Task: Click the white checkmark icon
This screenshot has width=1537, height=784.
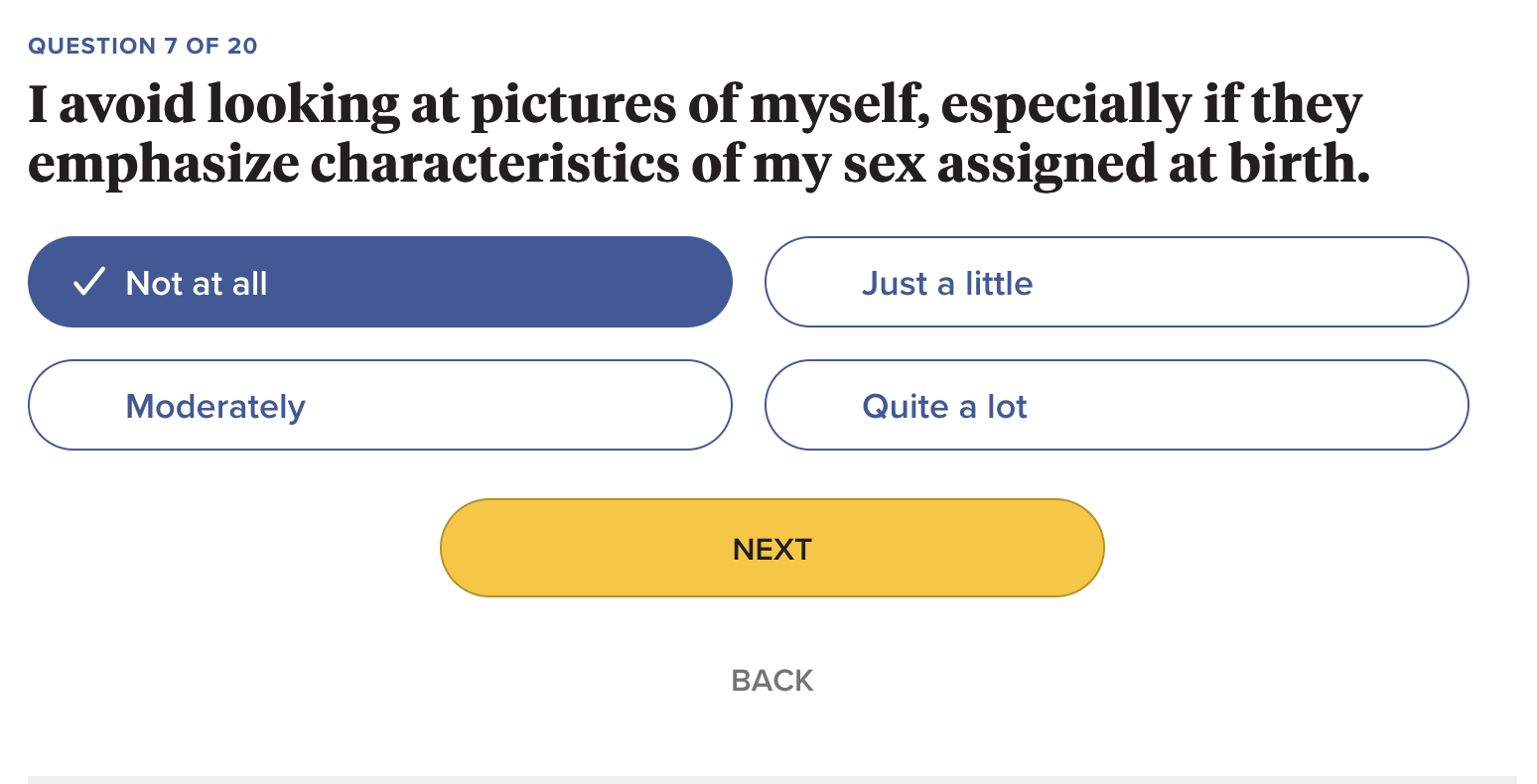Action: click(89, 283)
